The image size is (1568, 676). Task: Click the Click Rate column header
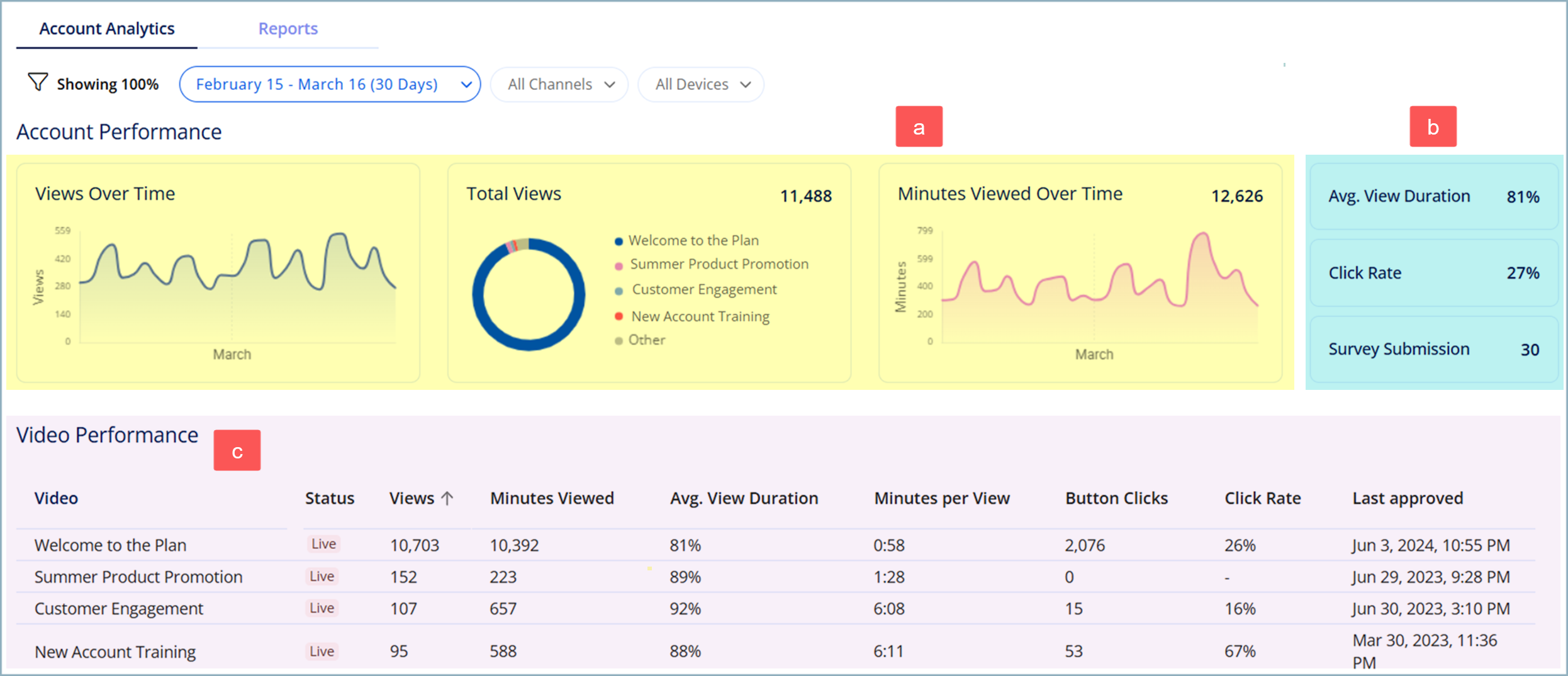coord(1262,499)
